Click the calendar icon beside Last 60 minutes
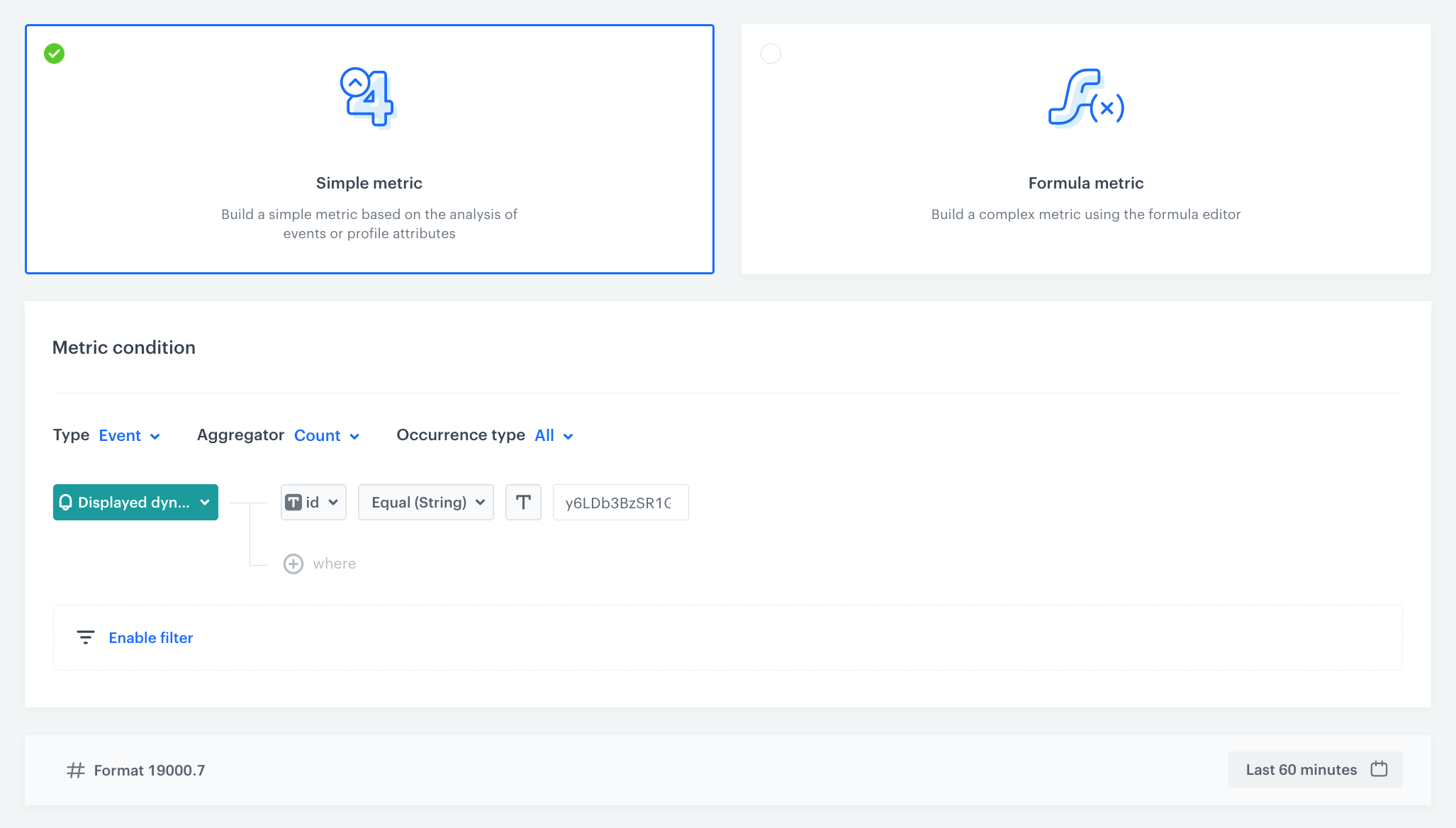The height and width of the screenshot is (828, 1456). coord(1379,769)
